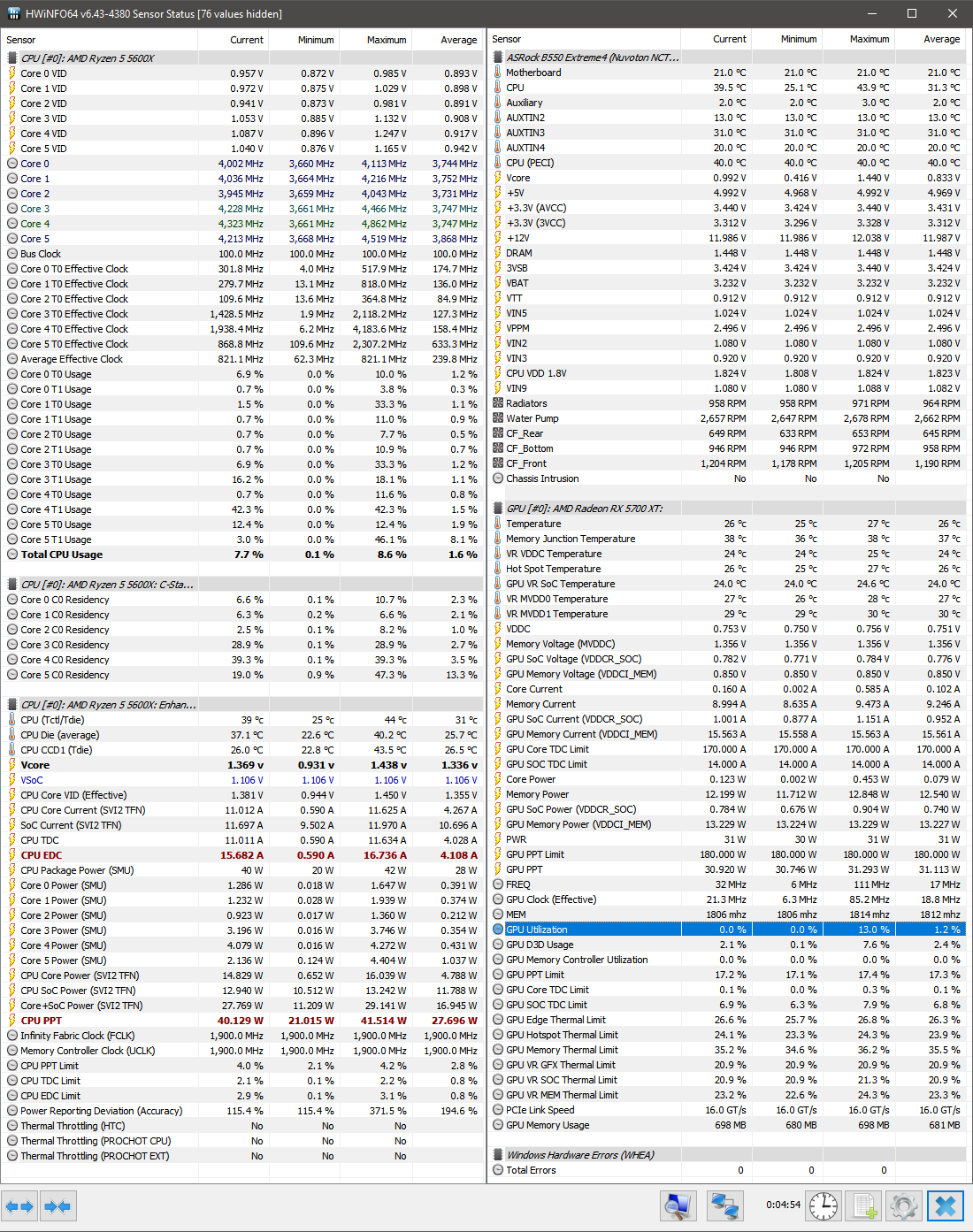
Task: Click the fan icon next to Radiators
Action: pyautogui.click(x=498, y=403)
